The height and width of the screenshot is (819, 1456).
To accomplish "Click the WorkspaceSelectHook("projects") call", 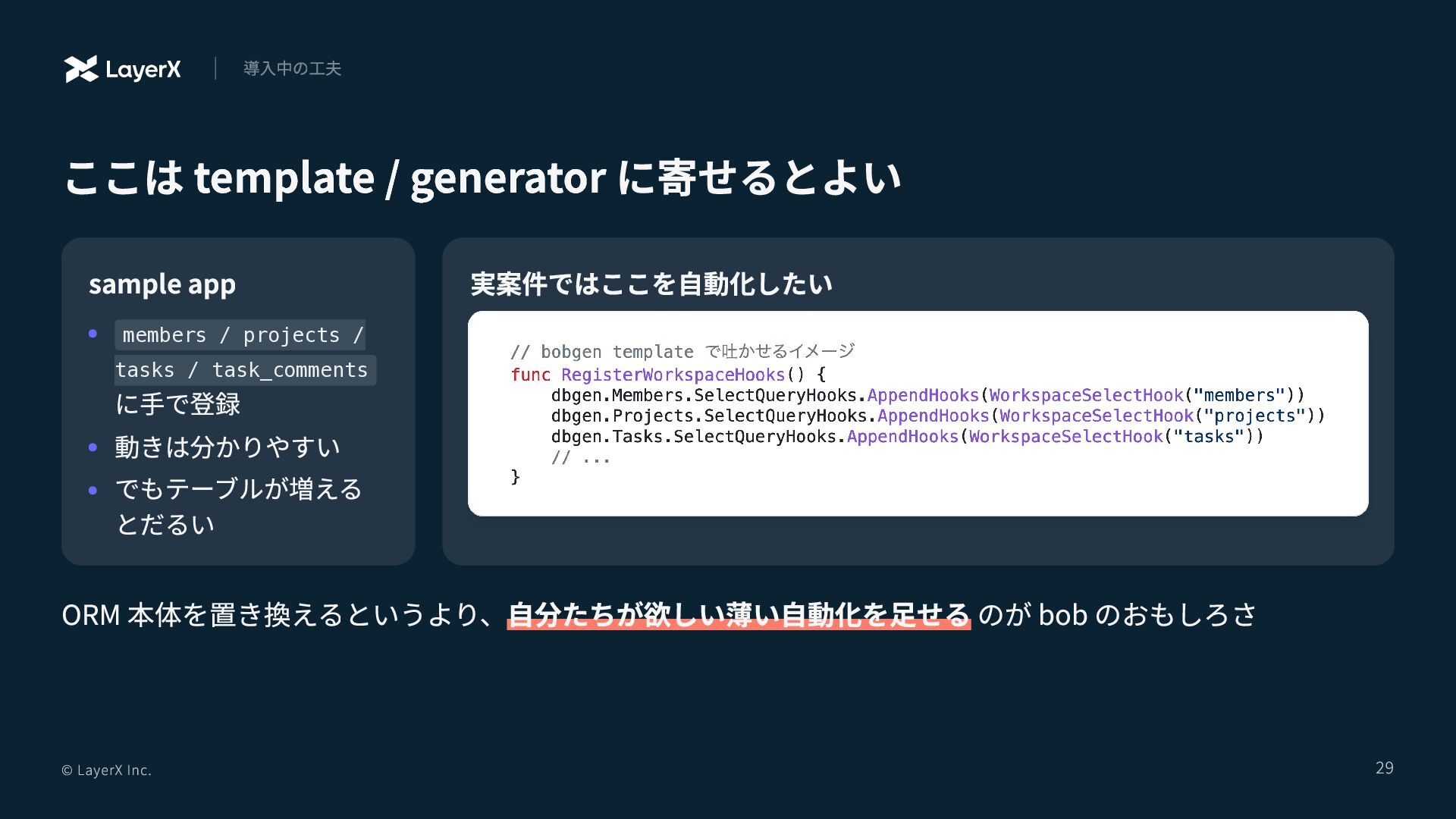I will [x=1161, y=416].
